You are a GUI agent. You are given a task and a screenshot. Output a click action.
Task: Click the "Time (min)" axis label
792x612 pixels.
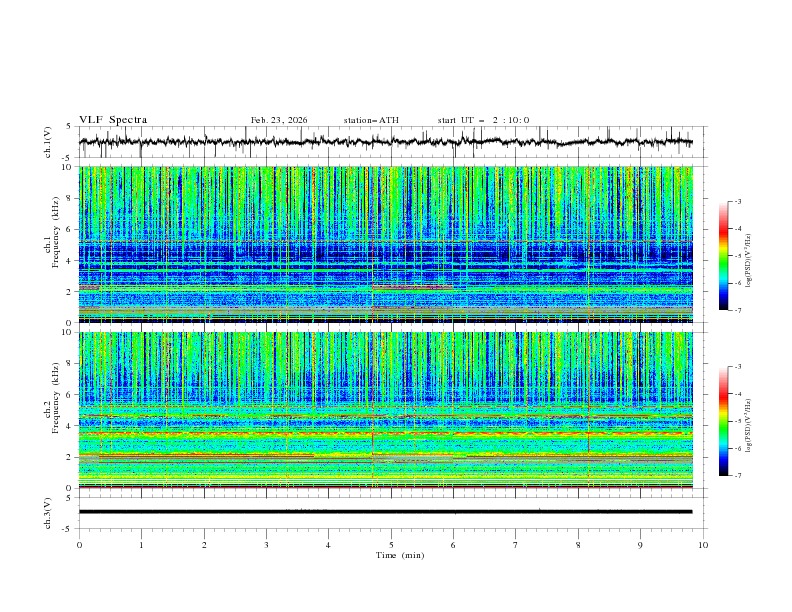click(400, 555)
